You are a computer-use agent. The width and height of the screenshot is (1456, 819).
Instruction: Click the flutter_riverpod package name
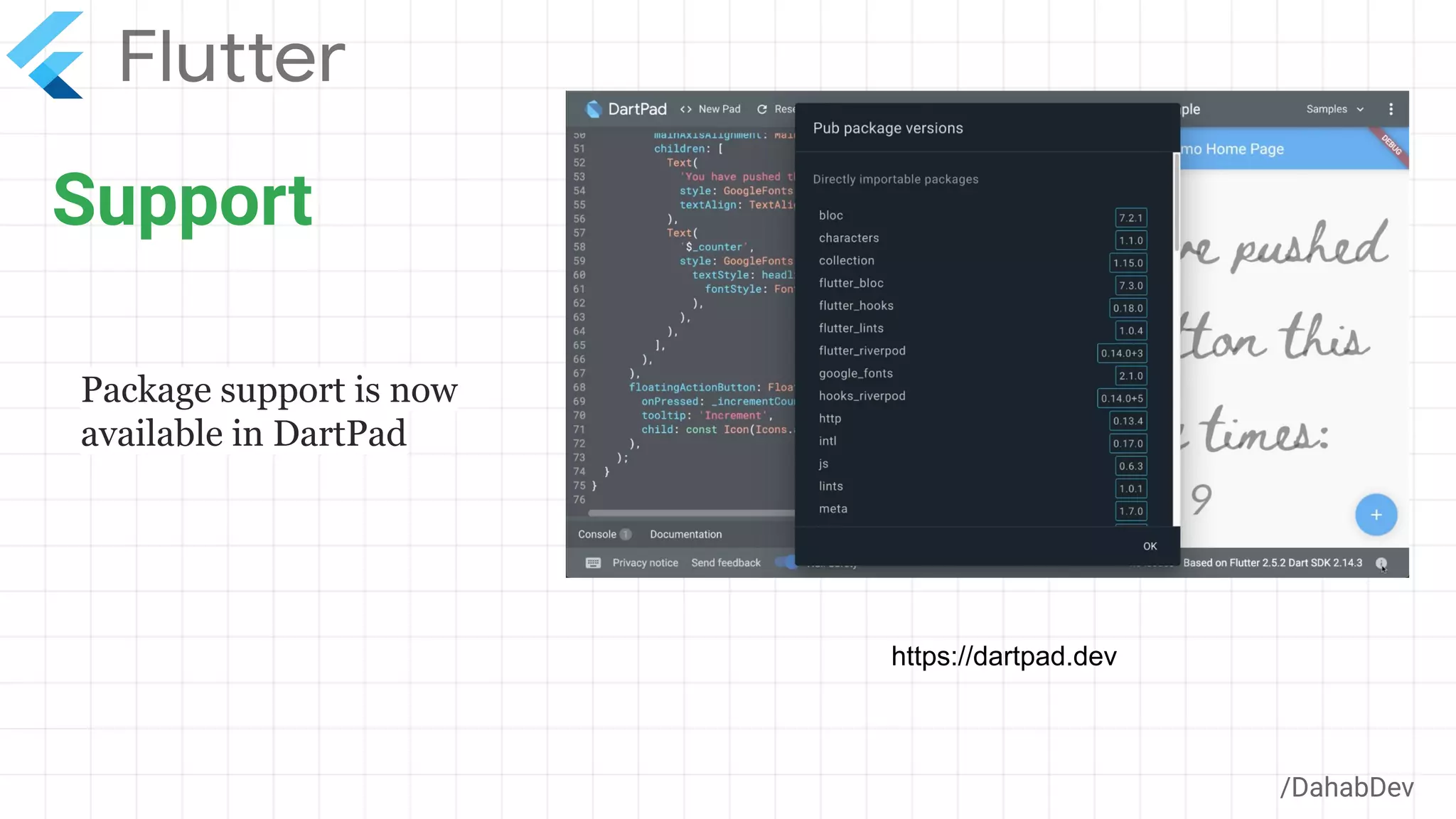pos(862,351)
